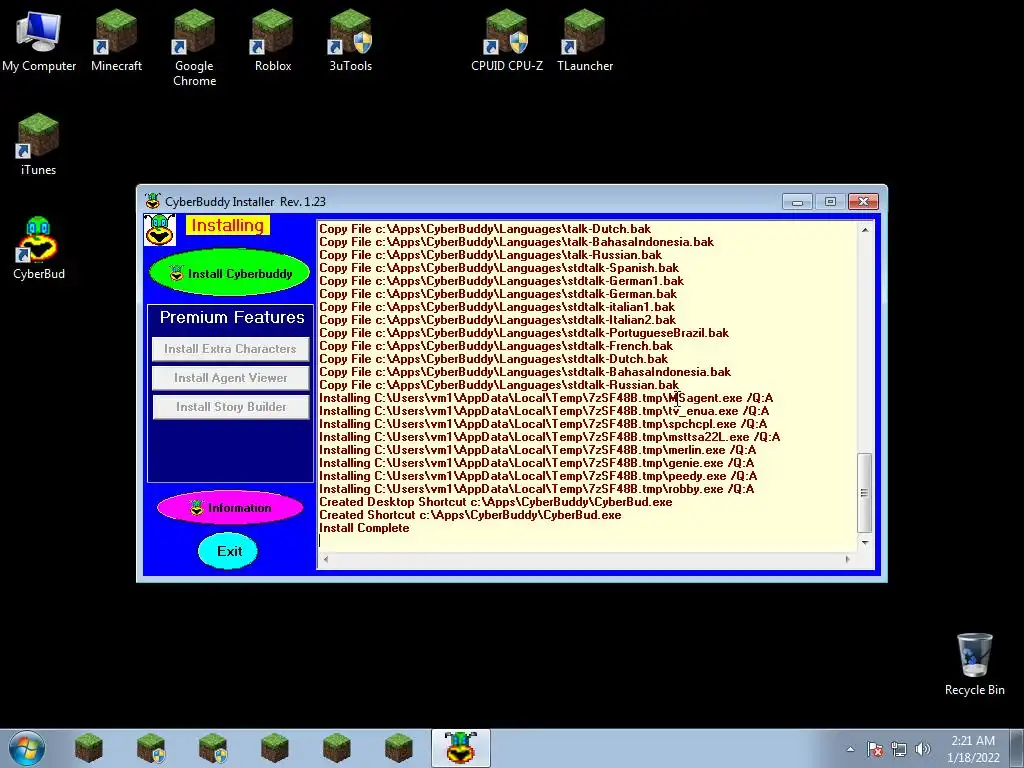The width and height of the screenshot is (1024, 768).
Task: Click the horizontal scrollbar right arrow
Action: click(848, 559)
